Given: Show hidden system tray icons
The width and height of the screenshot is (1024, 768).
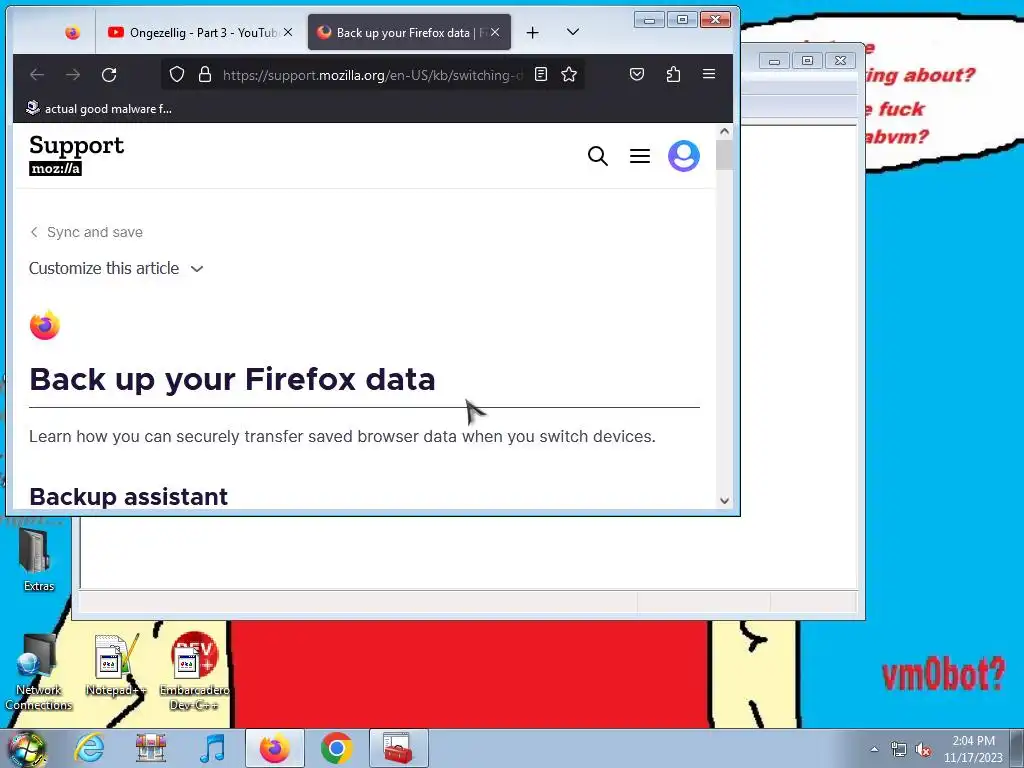Looking at the screenshot, I should (874, 749).
